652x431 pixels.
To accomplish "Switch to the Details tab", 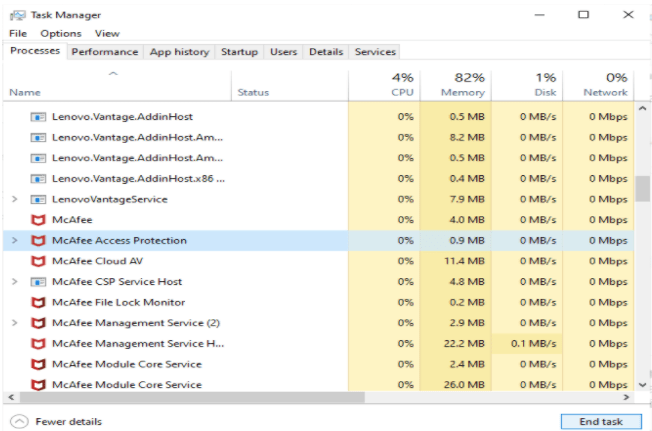I will 326,52.
